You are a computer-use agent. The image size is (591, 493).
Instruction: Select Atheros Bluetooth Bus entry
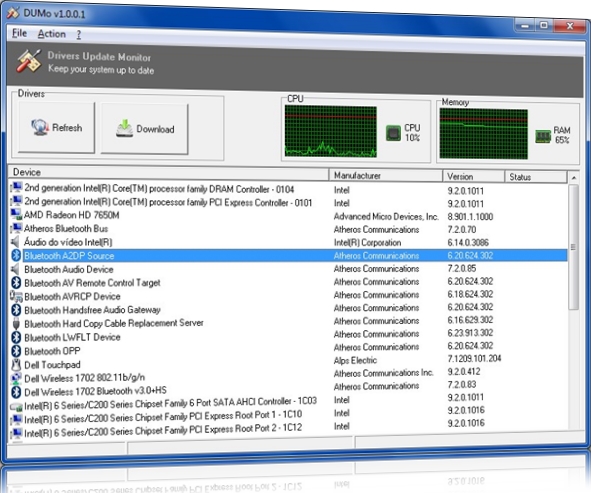tap(66, 228)
